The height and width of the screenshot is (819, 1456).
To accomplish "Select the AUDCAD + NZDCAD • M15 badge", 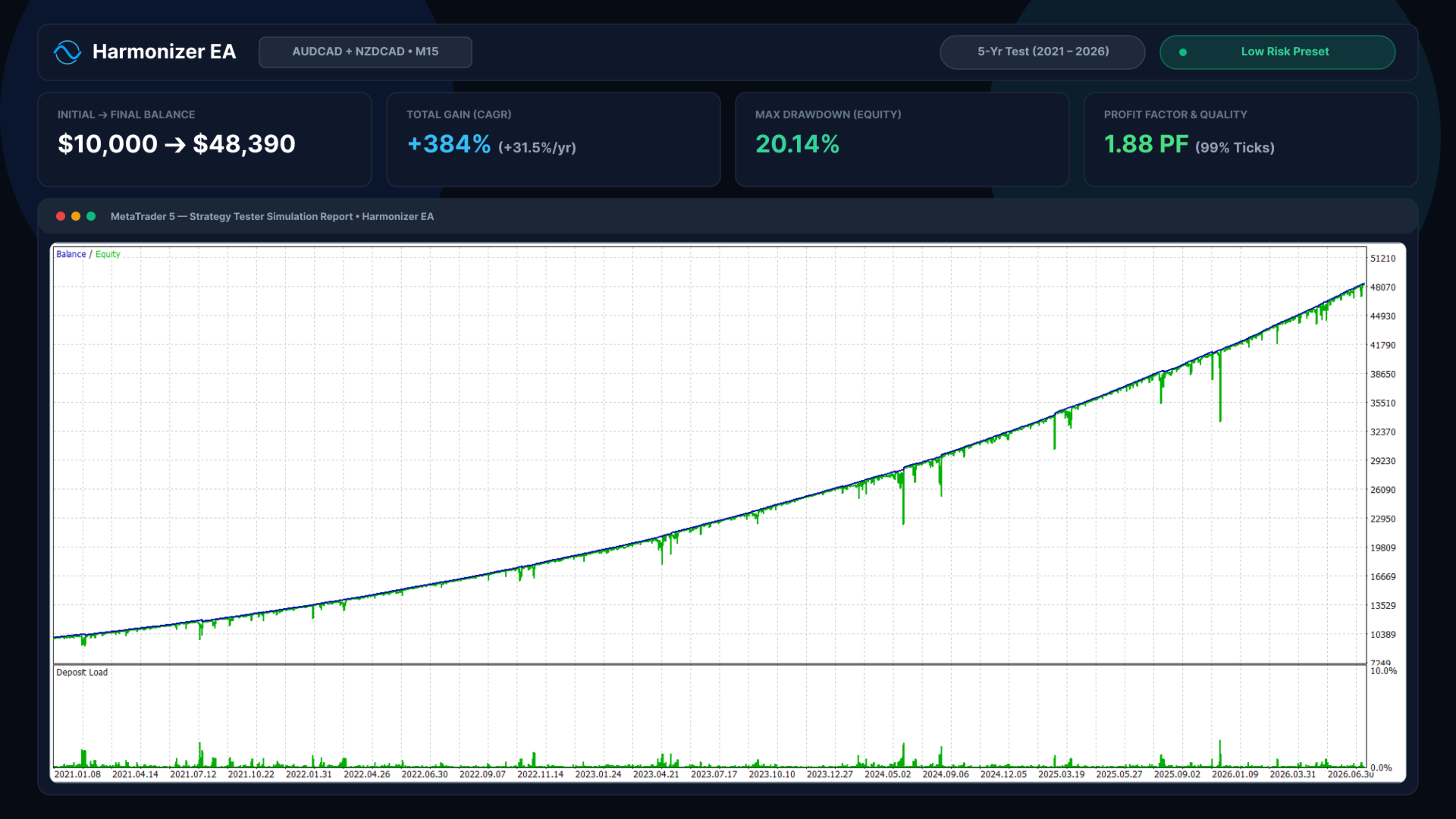I will click(366, 52).
